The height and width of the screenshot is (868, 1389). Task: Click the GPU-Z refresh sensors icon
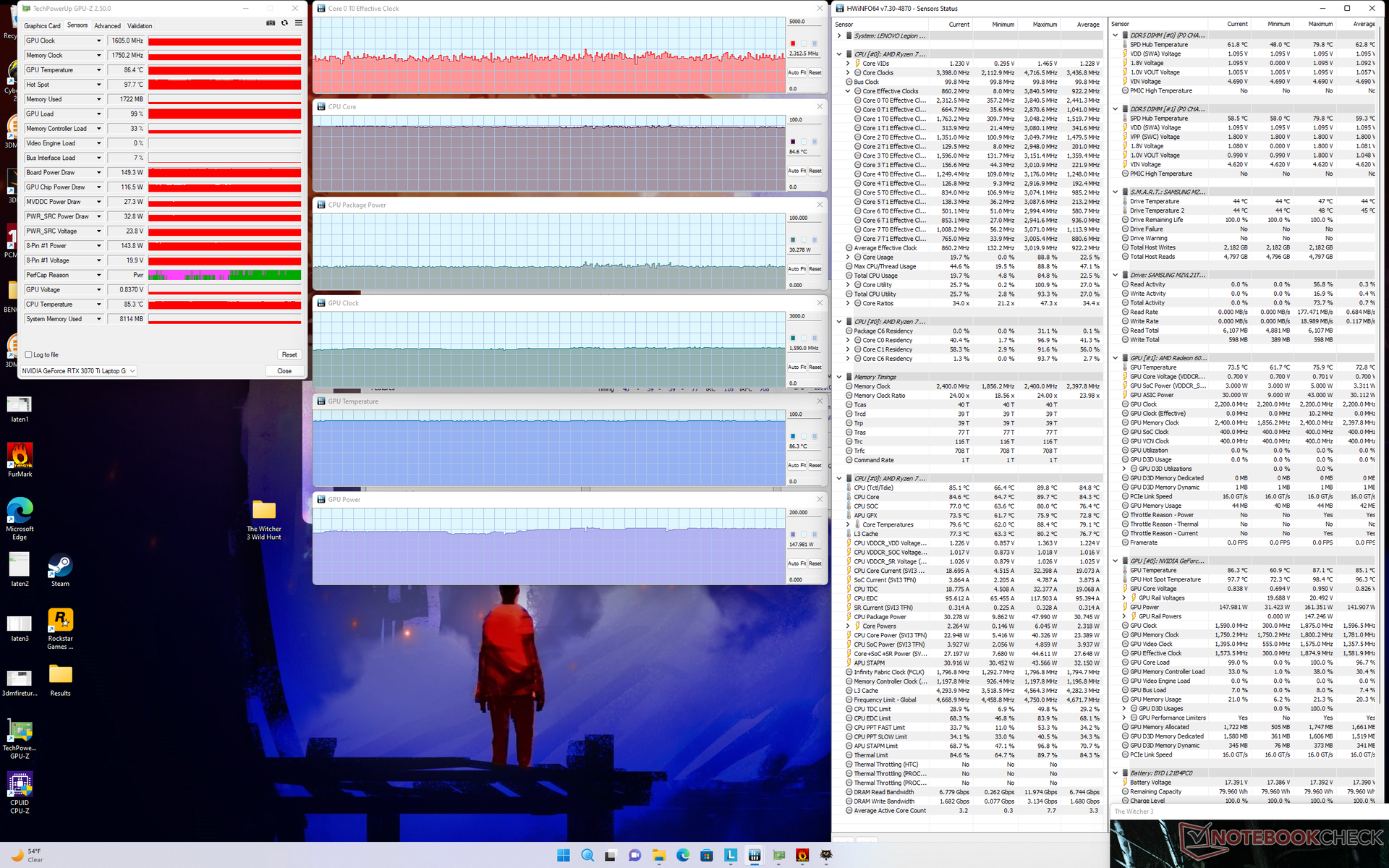click(x=284, y=23)
